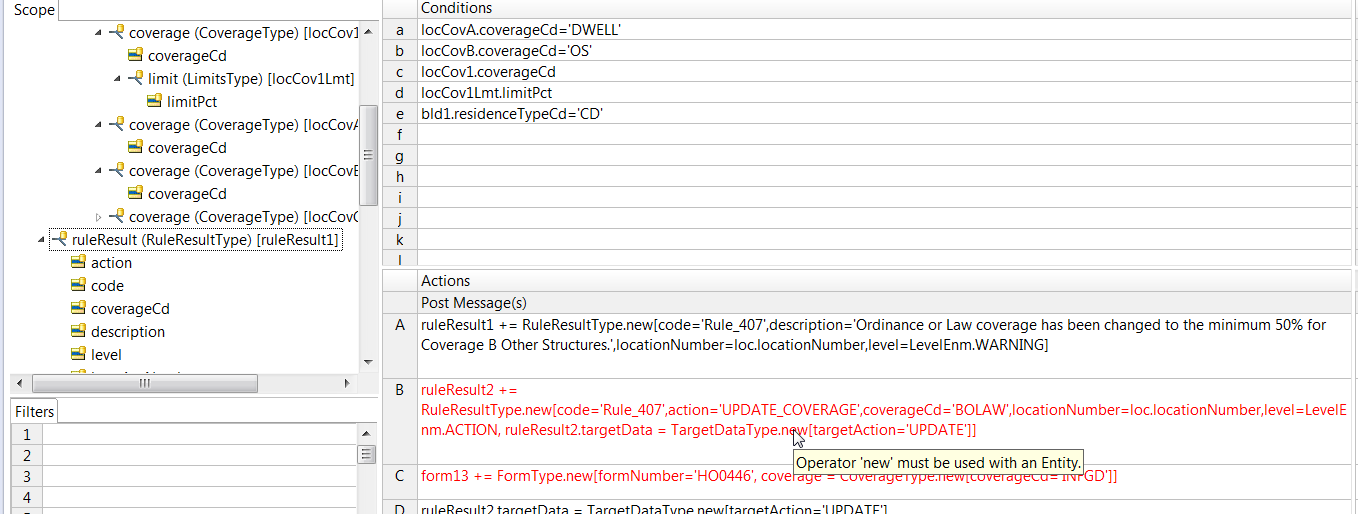This screenshot has width=1358, height=514.
Task: Collapse the locCovB coverage tree node
Action: 99,171
